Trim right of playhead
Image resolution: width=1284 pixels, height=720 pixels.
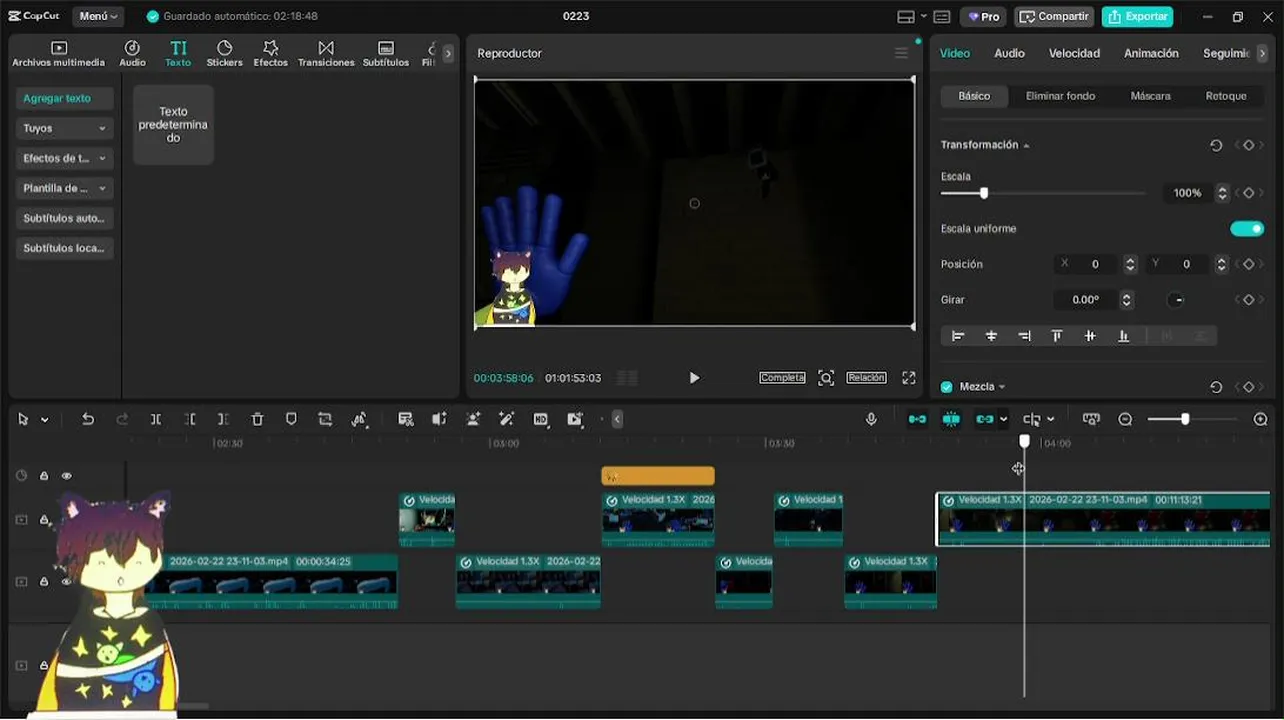(223, 419)
